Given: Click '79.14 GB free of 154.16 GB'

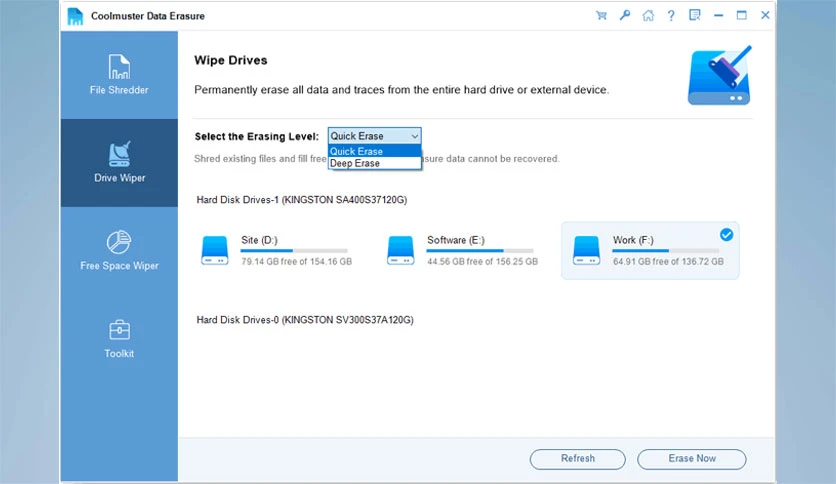Looking at the screenshot, I should coord(296,262).
